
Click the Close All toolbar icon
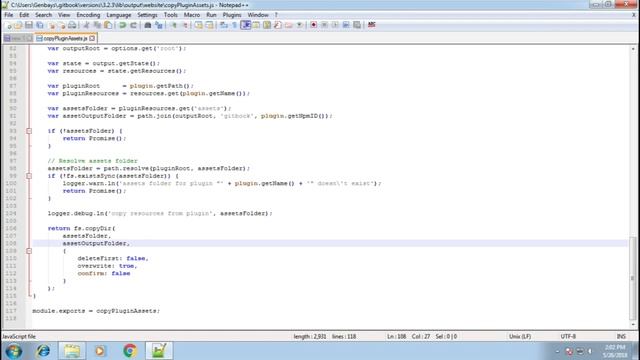point(61,25)
